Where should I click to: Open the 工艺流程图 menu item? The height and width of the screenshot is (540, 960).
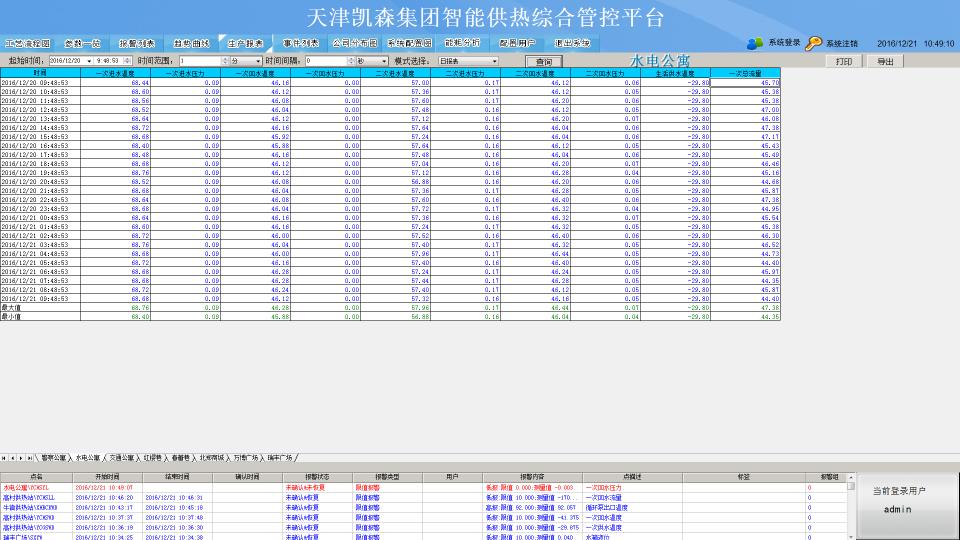[x=28, y=44]
